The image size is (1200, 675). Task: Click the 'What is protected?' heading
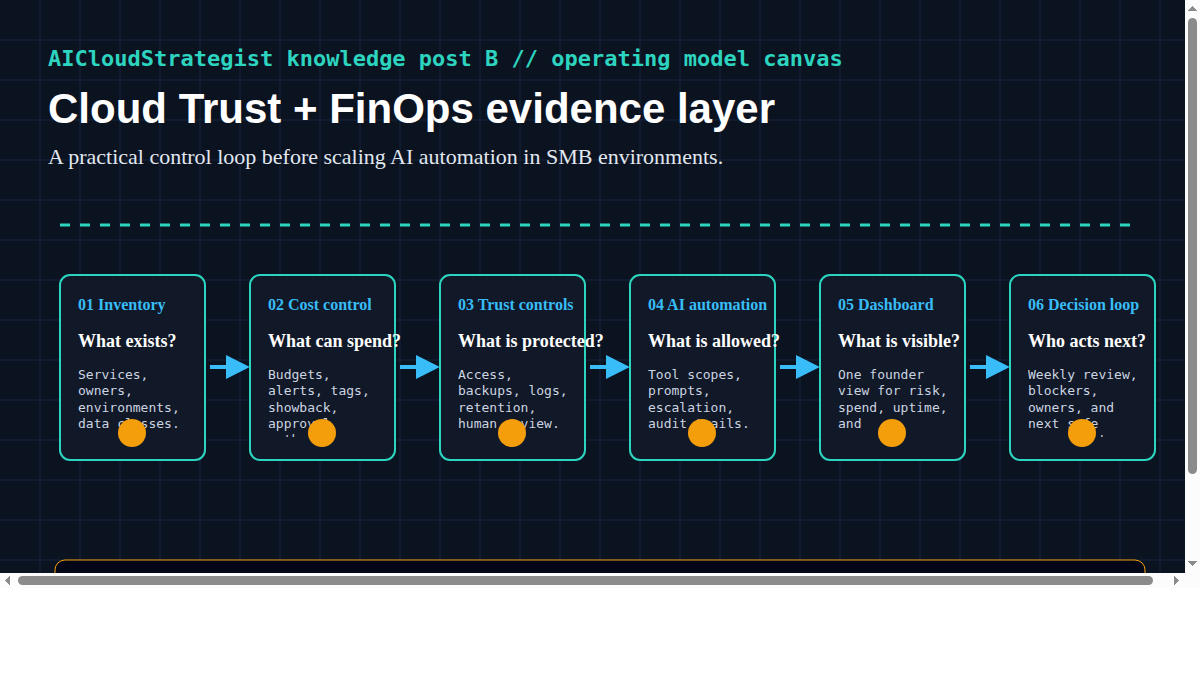(x=531, y=341)
